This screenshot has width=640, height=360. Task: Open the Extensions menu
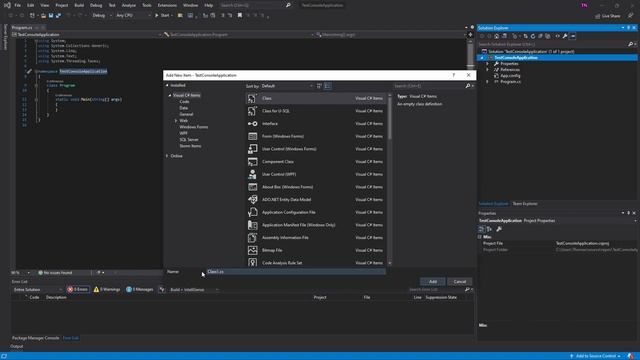167,5
